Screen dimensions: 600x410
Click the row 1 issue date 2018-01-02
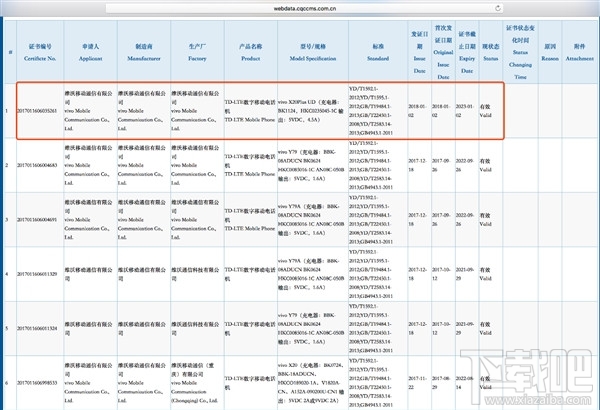pyautogui.click(x=419, y=111)
